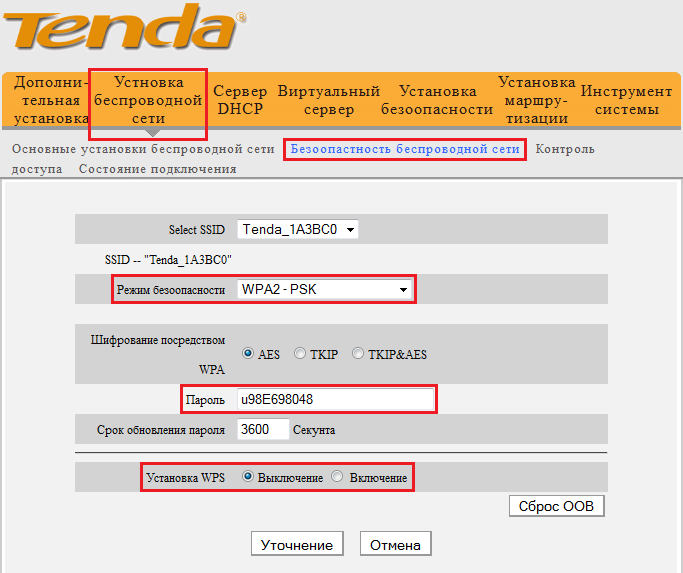
Task: Click the Установка WPS label
Action: [186, 478]
